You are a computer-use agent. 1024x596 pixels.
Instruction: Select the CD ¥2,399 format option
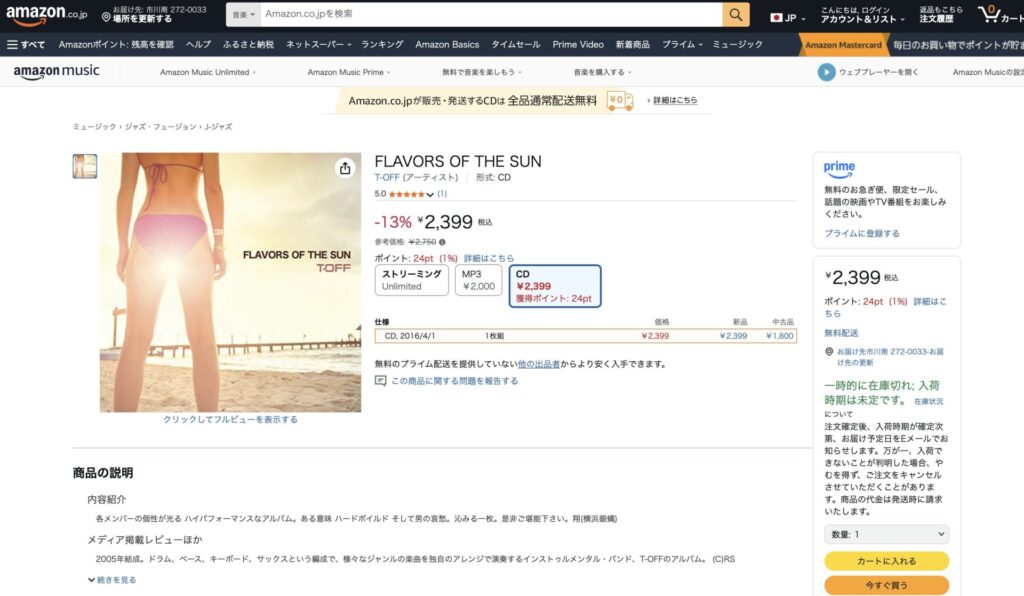click(x=554, y=285)
